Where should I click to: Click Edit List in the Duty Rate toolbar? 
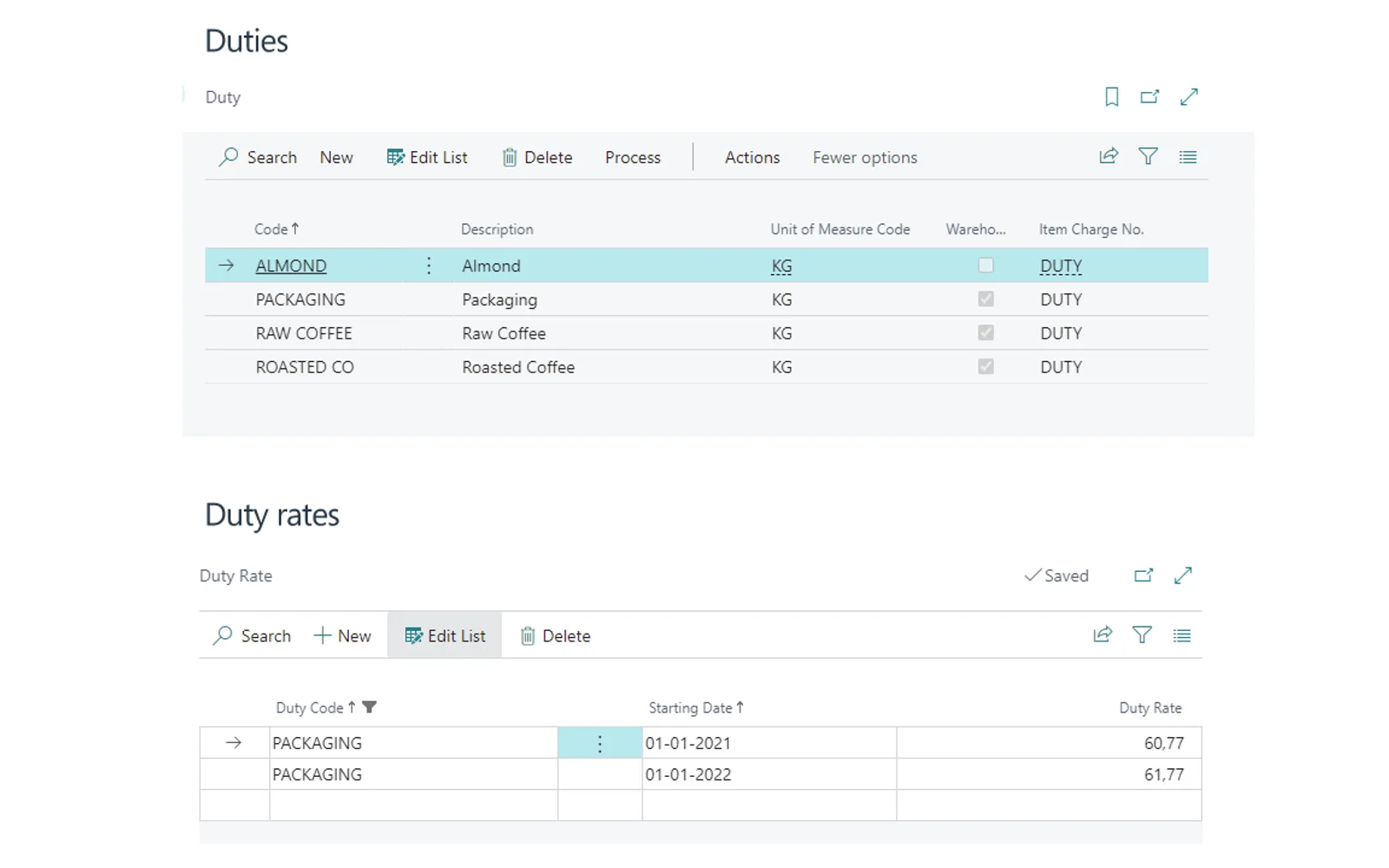[x=445, y=635]
